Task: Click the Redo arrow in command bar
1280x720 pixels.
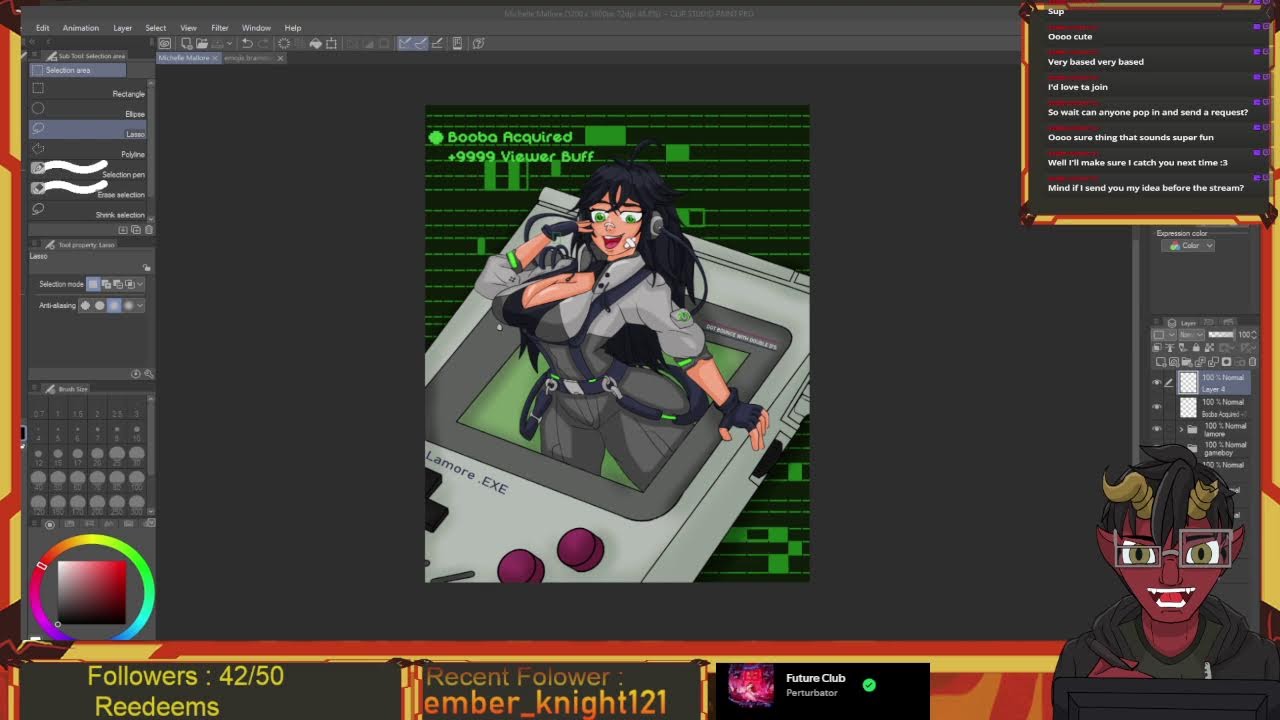Action: 264,43
